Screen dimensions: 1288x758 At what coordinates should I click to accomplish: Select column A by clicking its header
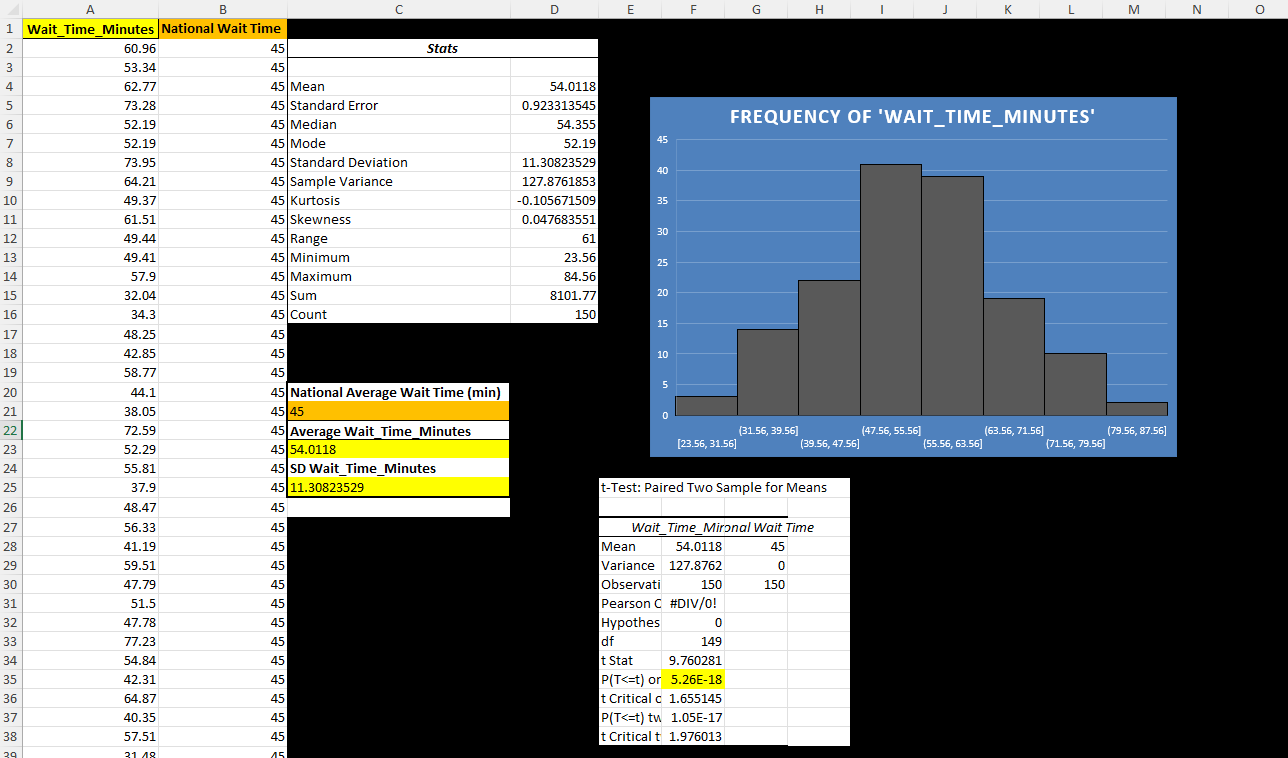[x=90, y=9]
